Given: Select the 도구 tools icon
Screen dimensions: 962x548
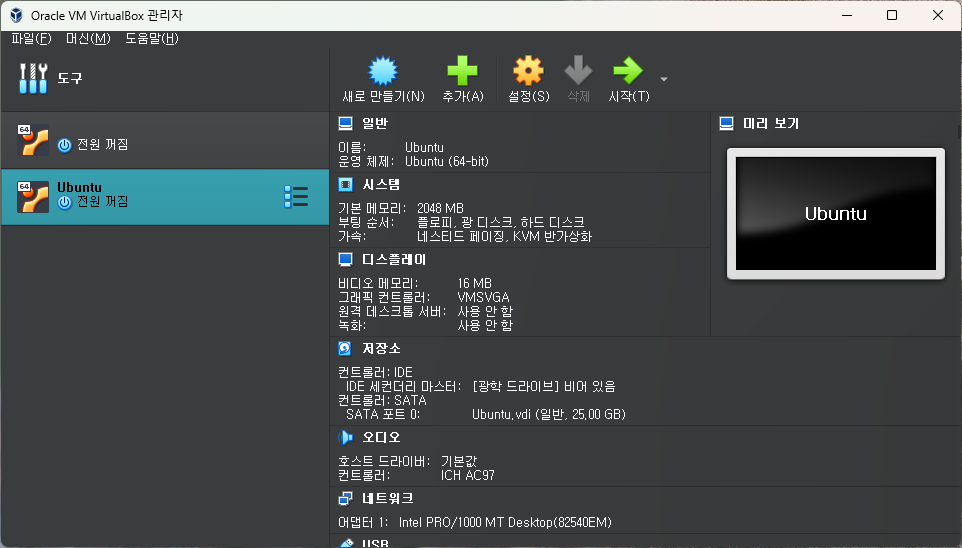Looking at the screenshot, I should click(33, 79).
